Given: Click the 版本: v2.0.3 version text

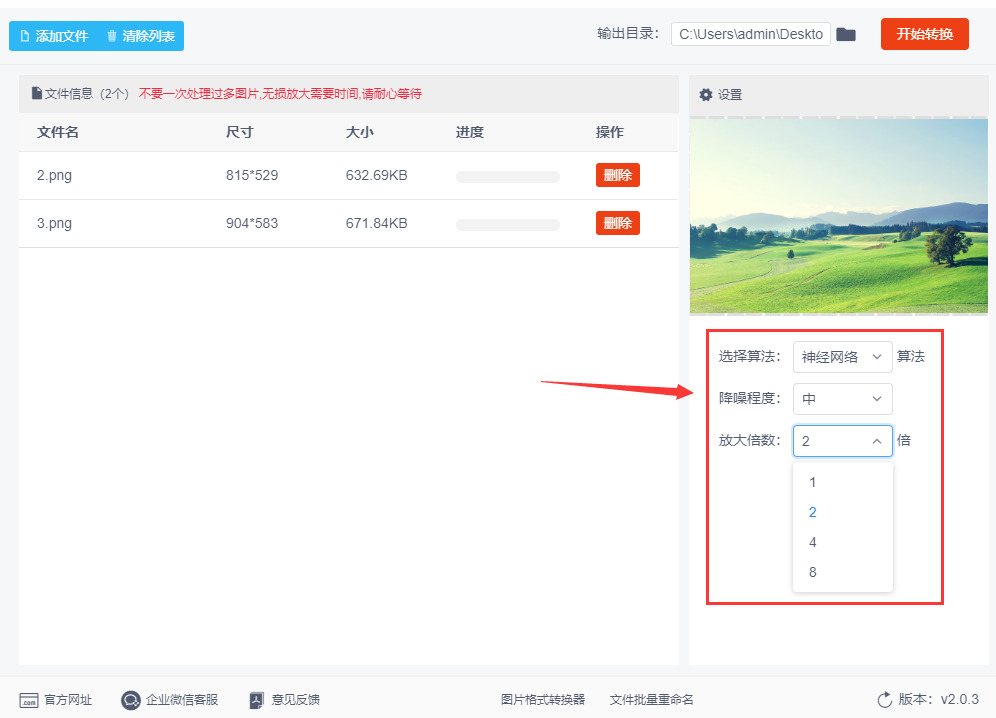Looking at the screenshot, I should click(x=938, y=700).
